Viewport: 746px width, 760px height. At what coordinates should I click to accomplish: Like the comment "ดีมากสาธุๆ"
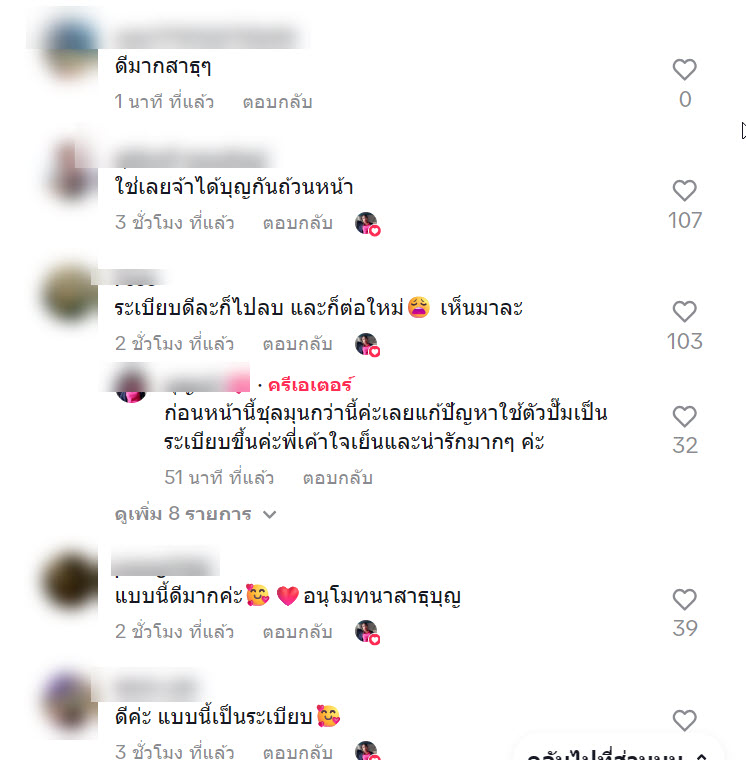(x=684, y=69)
